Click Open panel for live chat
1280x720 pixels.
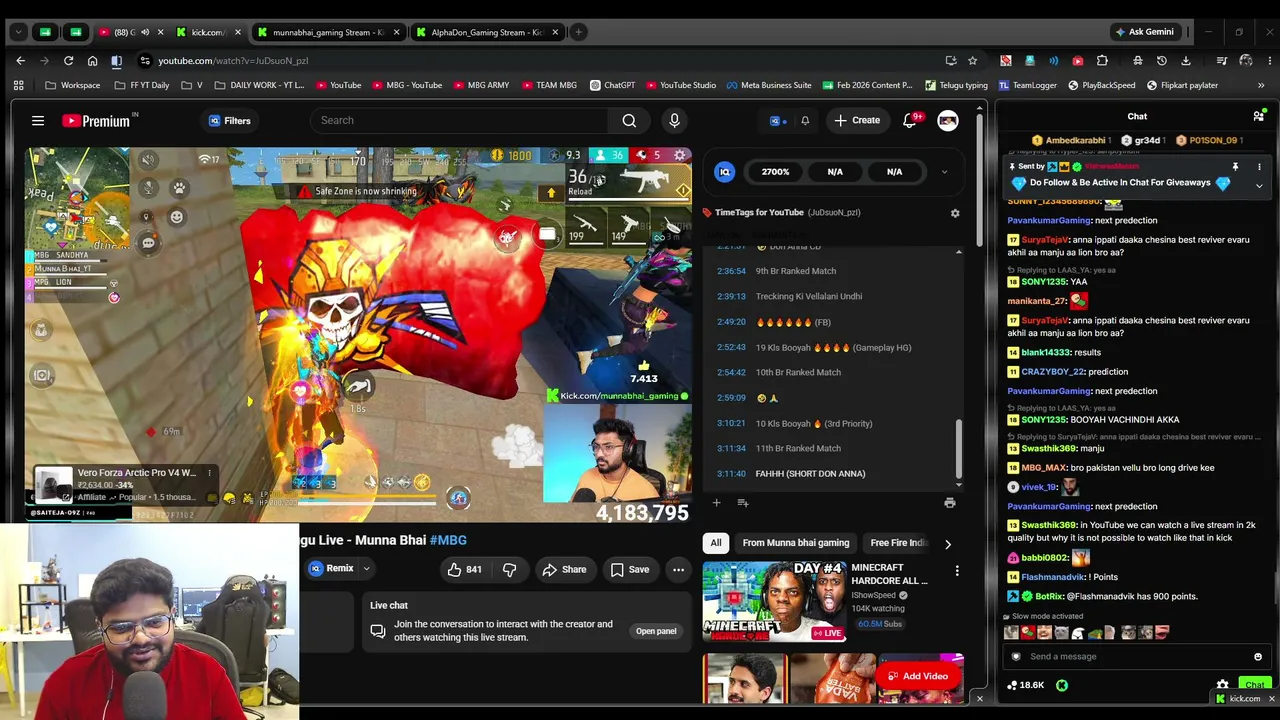656,631
